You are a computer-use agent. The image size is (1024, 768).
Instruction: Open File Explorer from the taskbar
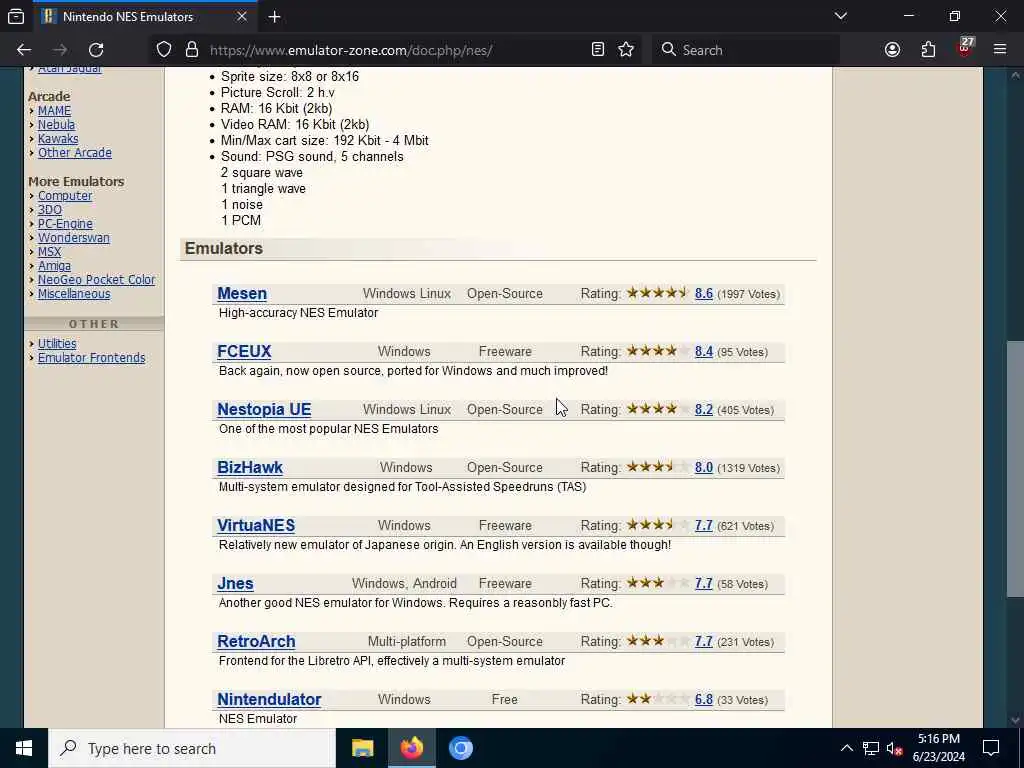point(362,748)
